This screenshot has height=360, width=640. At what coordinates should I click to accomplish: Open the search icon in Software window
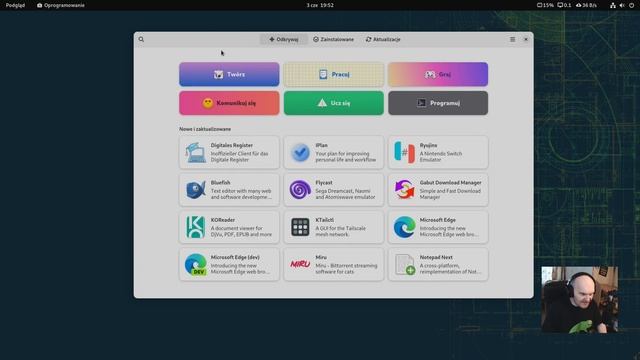click(x=141, y=40)
